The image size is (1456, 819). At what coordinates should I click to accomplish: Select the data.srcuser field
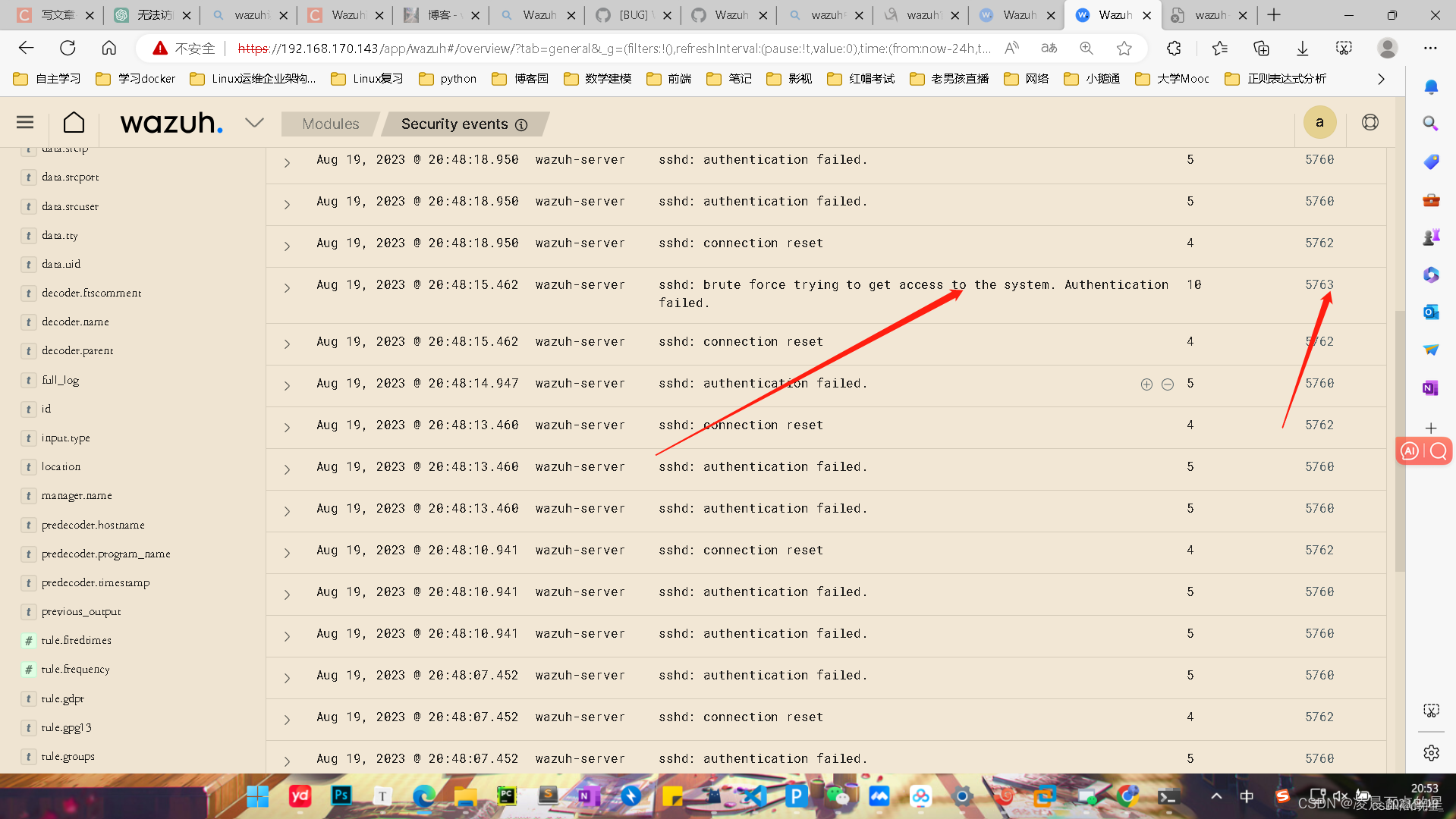[70, 206]
